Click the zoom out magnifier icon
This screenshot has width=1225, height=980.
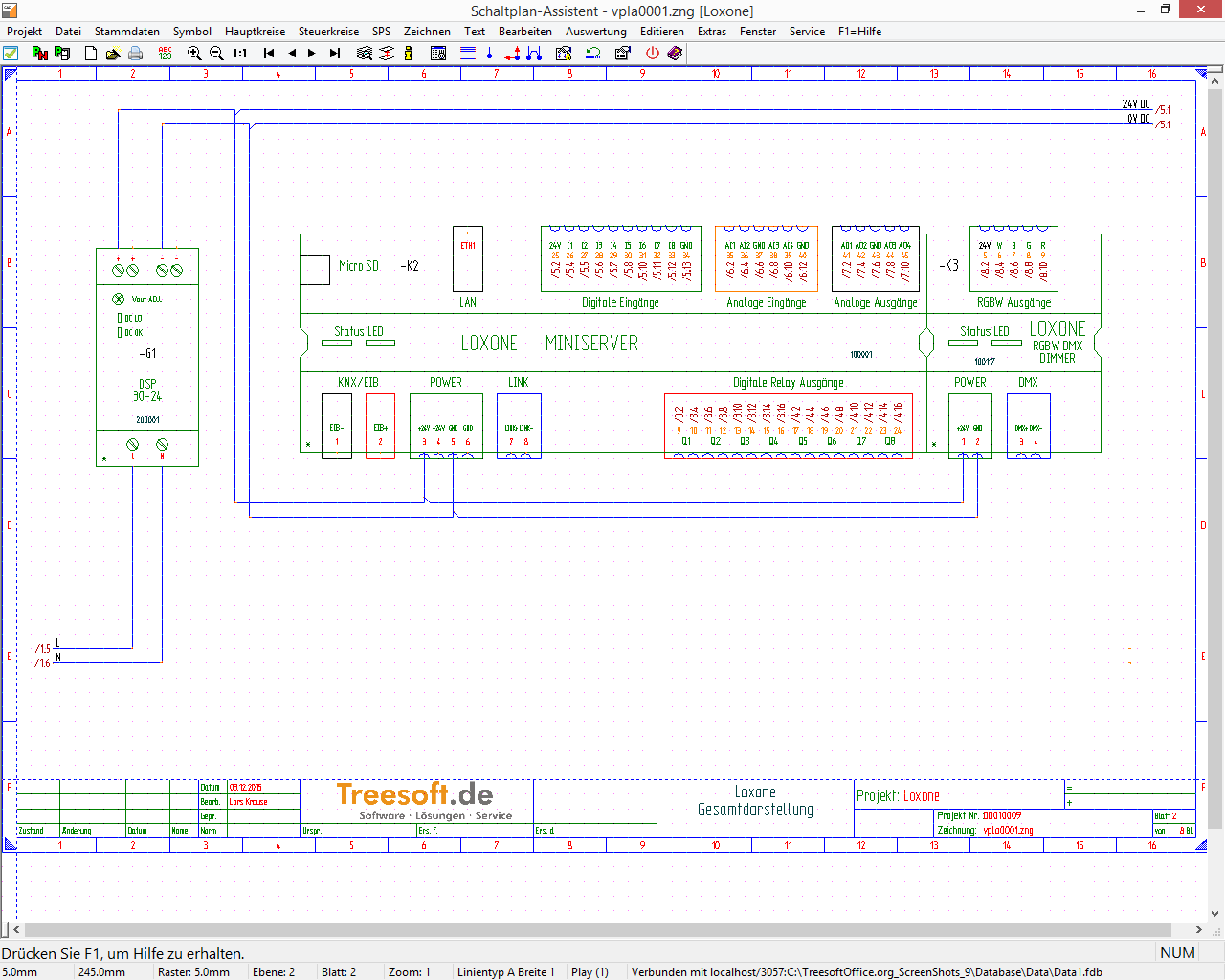tap(216, 54)
